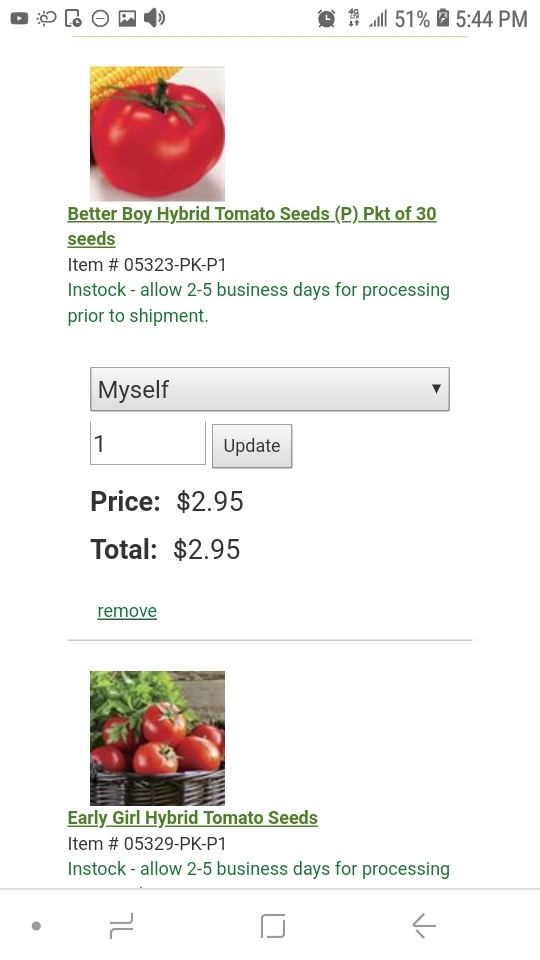Image resolution: width=540 pixels, height=960 pixels.
Task: Click the Update quantity button
Action: (252, 446)
